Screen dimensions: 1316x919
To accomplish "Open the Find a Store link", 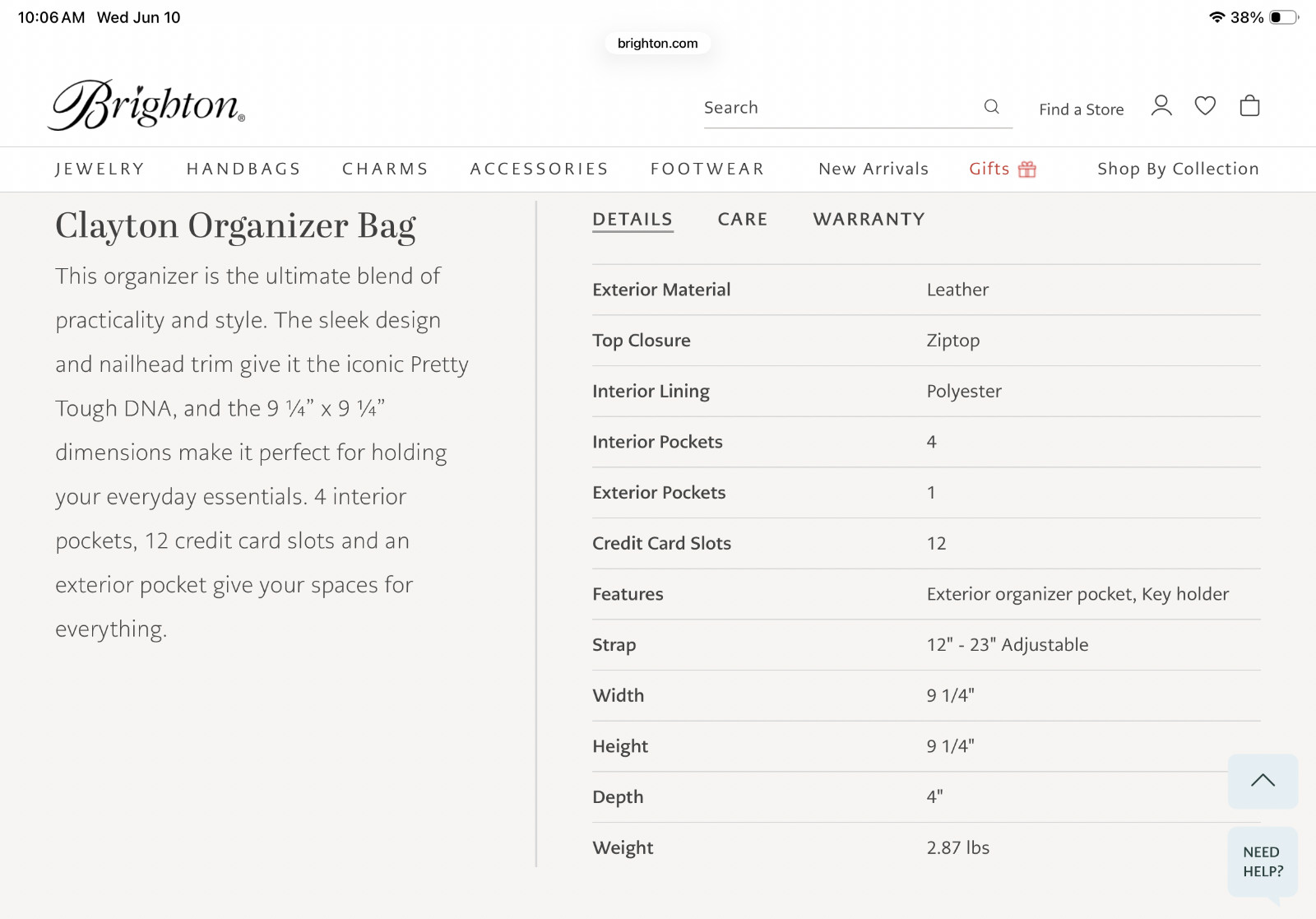I will 1081,109.
